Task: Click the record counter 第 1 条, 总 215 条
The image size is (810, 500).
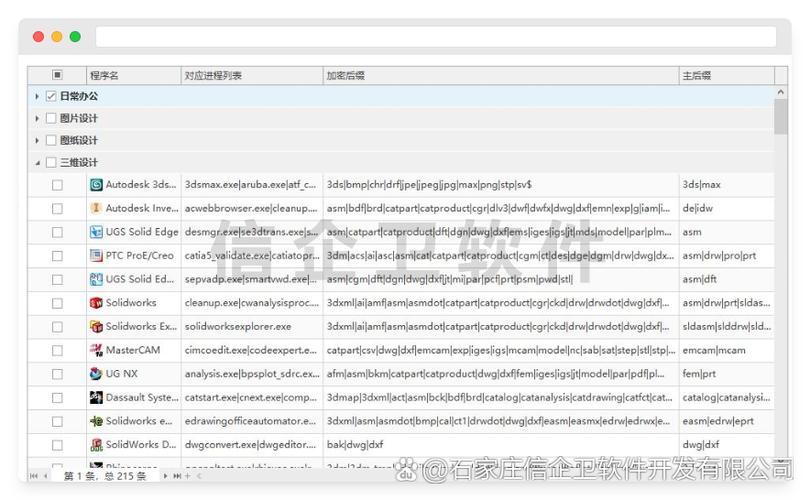Action: (x=105, y=476)
